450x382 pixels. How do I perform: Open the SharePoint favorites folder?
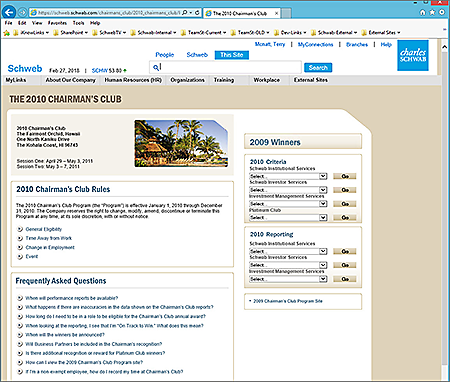[x=71, y=33]
